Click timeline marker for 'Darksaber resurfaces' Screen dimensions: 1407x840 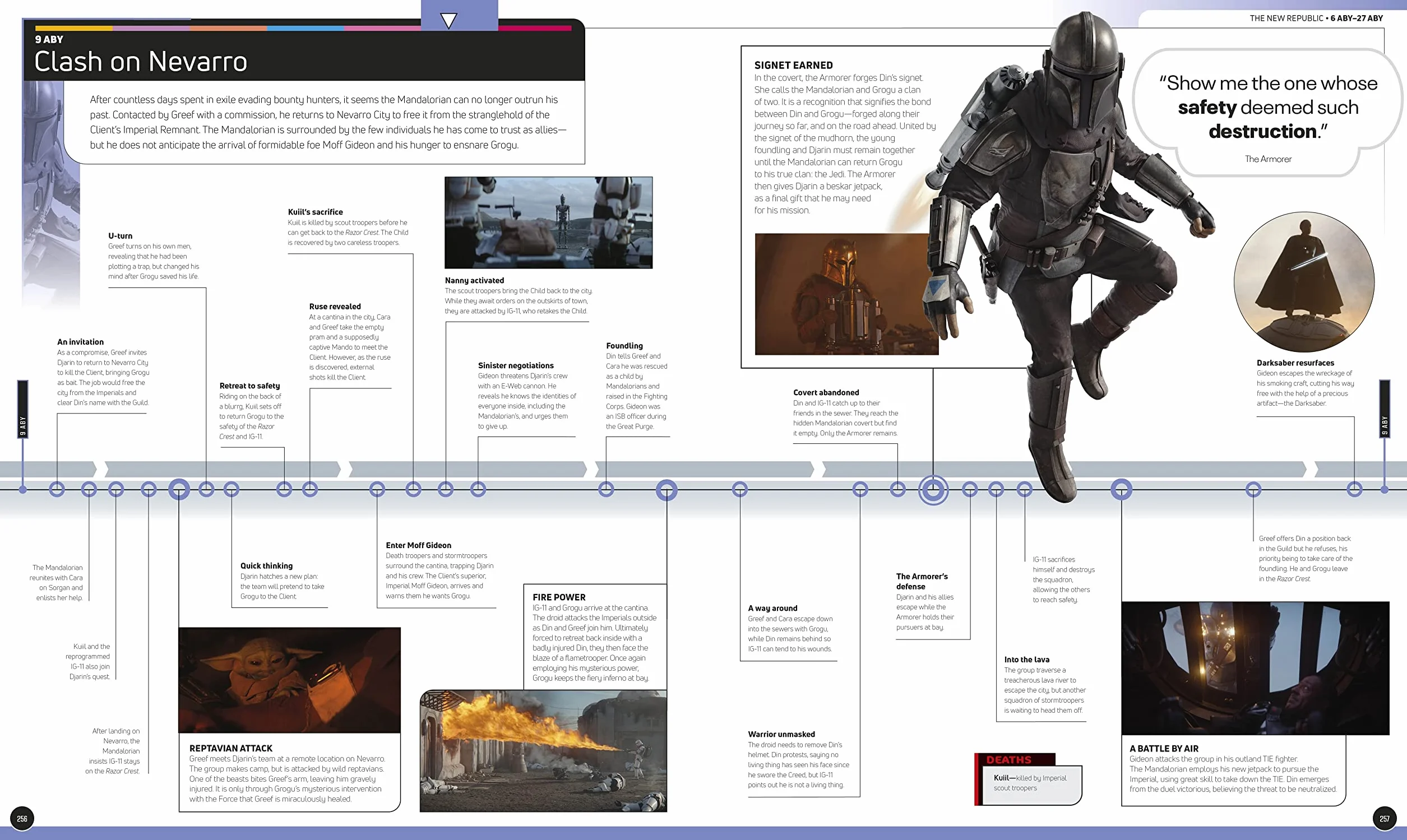(1354, 489)
